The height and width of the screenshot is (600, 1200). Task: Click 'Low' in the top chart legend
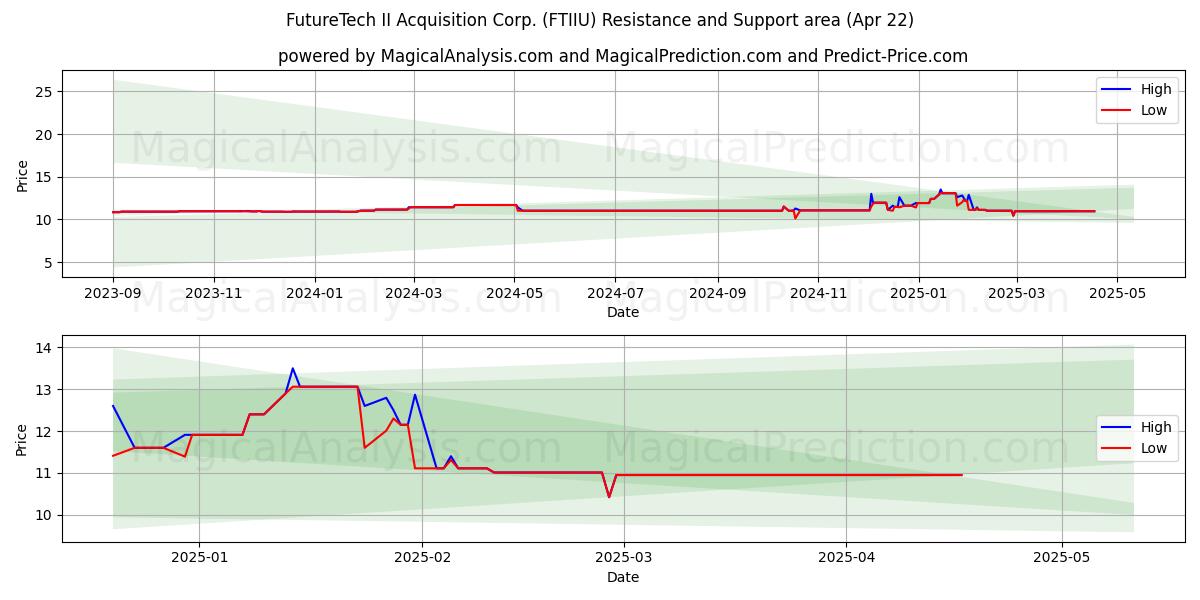[1154, 110]
